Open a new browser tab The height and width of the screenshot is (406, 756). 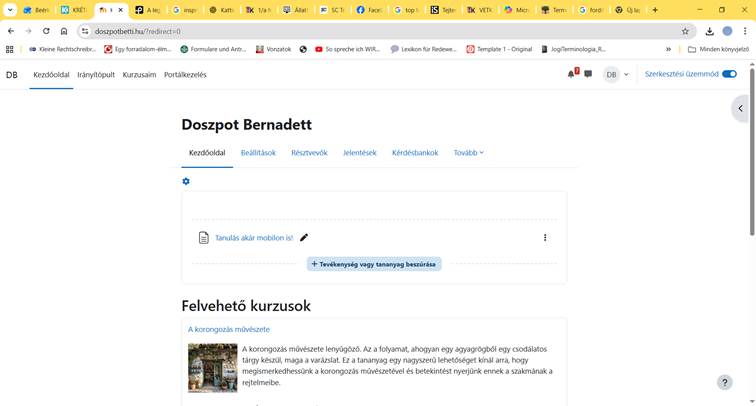coord(655,10)
